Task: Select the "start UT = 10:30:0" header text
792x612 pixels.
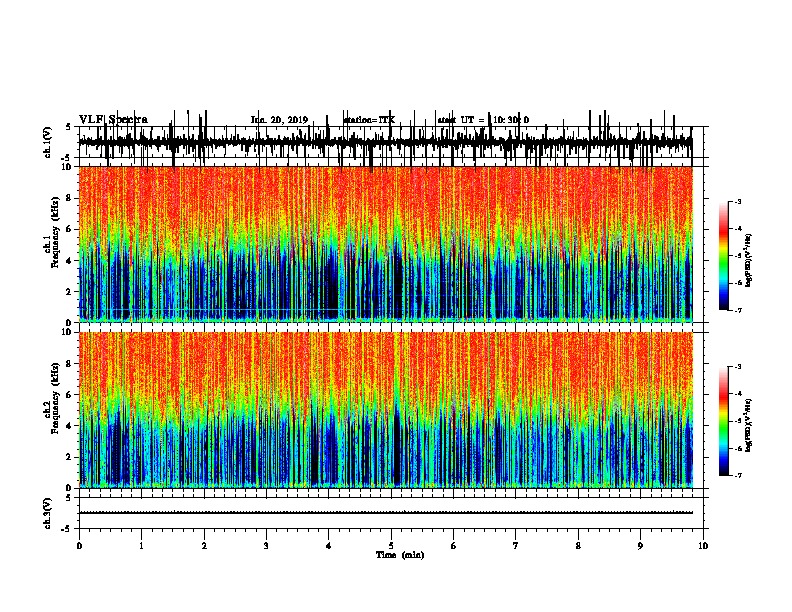Action: pyautogui.click(x=483, y=120)
